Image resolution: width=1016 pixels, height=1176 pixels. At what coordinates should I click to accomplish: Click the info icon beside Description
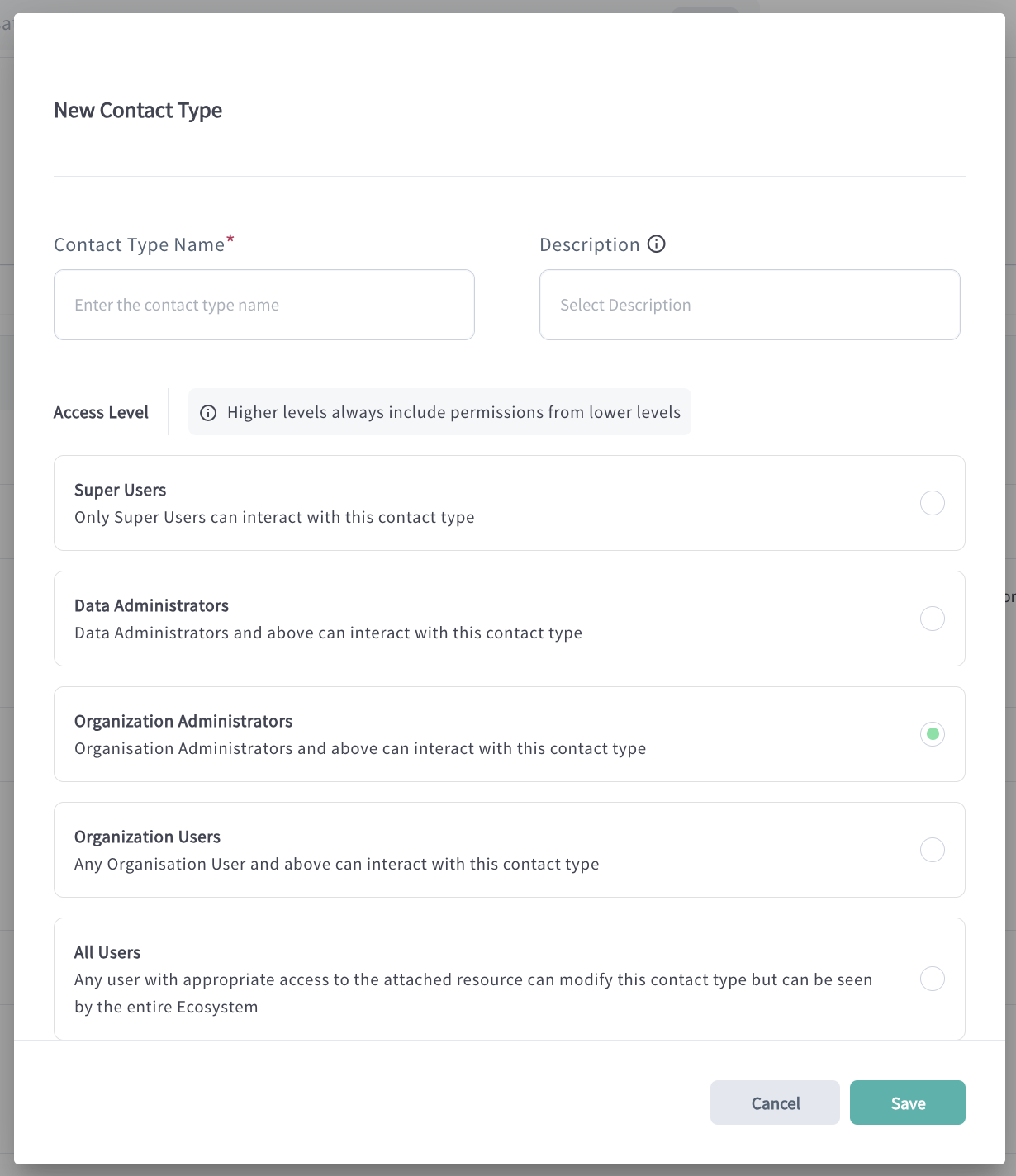pyautogui.click(x=656, y=244)
